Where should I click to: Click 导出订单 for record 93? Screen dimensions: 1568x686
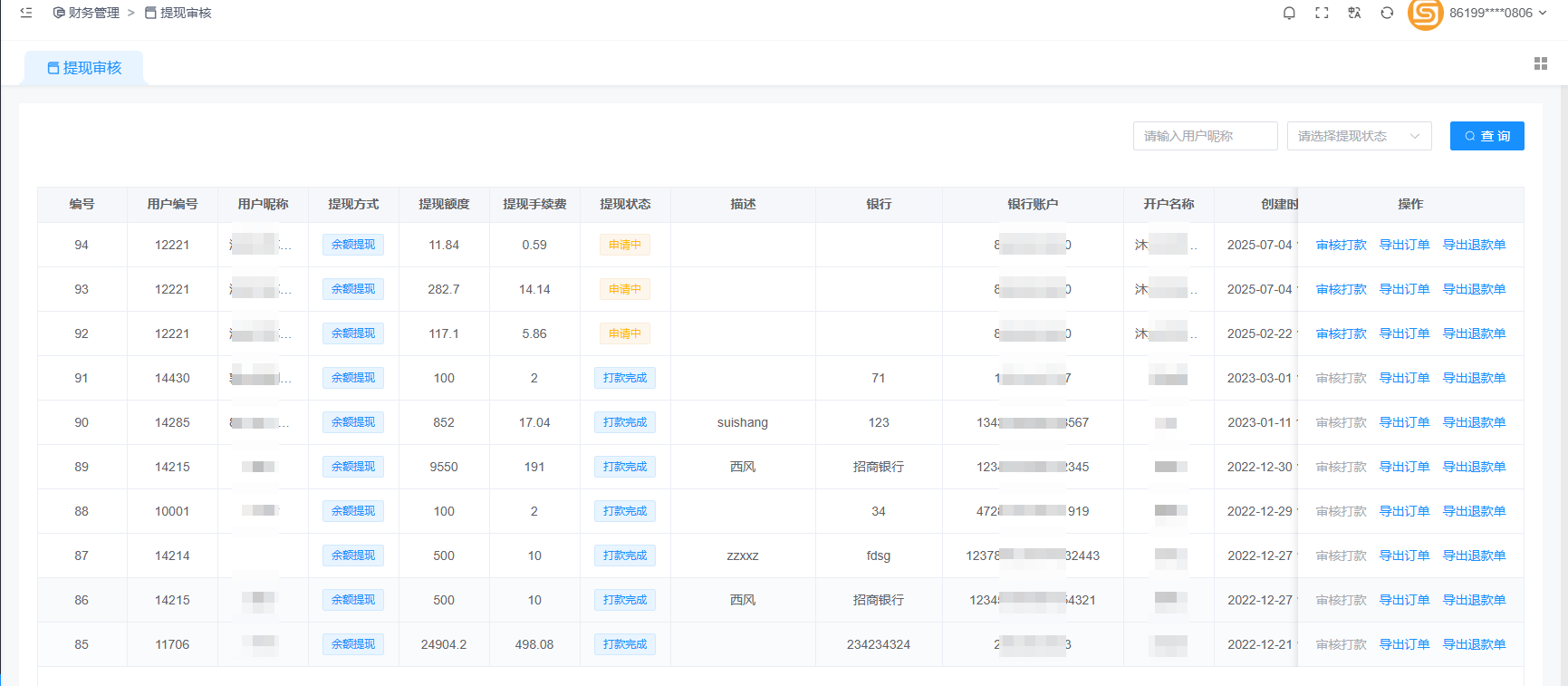(x=1404, y=289)
